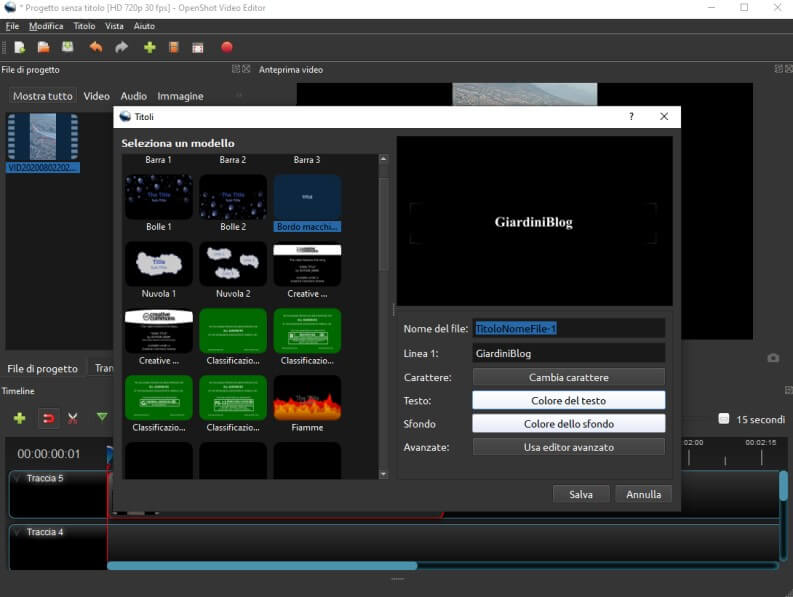793x597 pixels.
Task: Expand the Traccia 5 track menu arrow
Action: [x=17, y=478]
